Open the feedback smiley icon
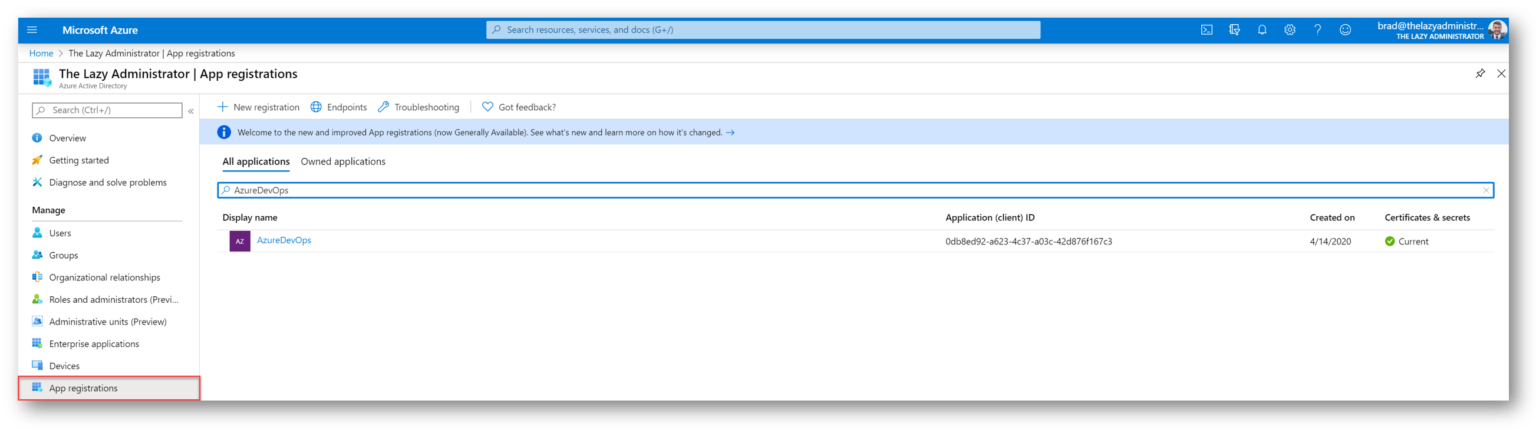 (x=1345, y=30)
